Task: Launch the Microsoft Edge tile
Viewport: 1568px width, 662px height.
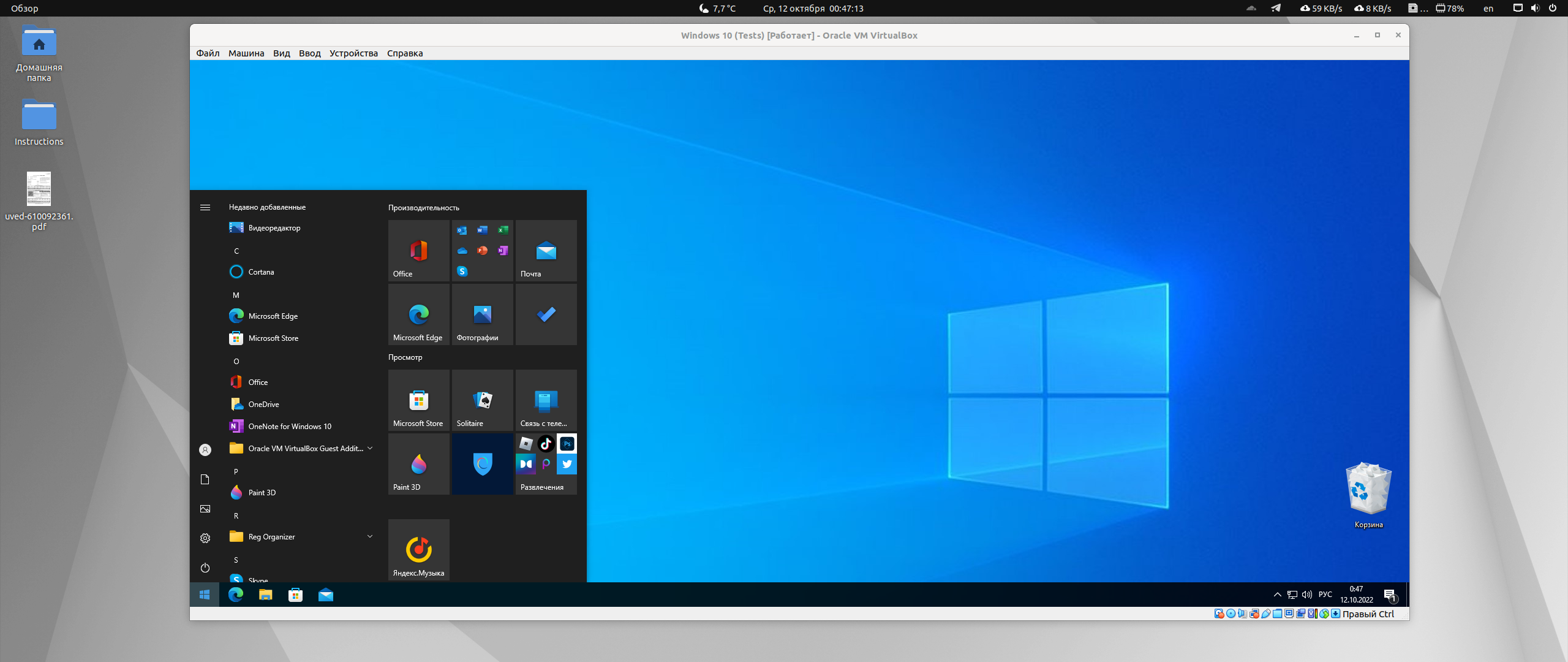Action: pyautogui.click(x=419, y=314)
